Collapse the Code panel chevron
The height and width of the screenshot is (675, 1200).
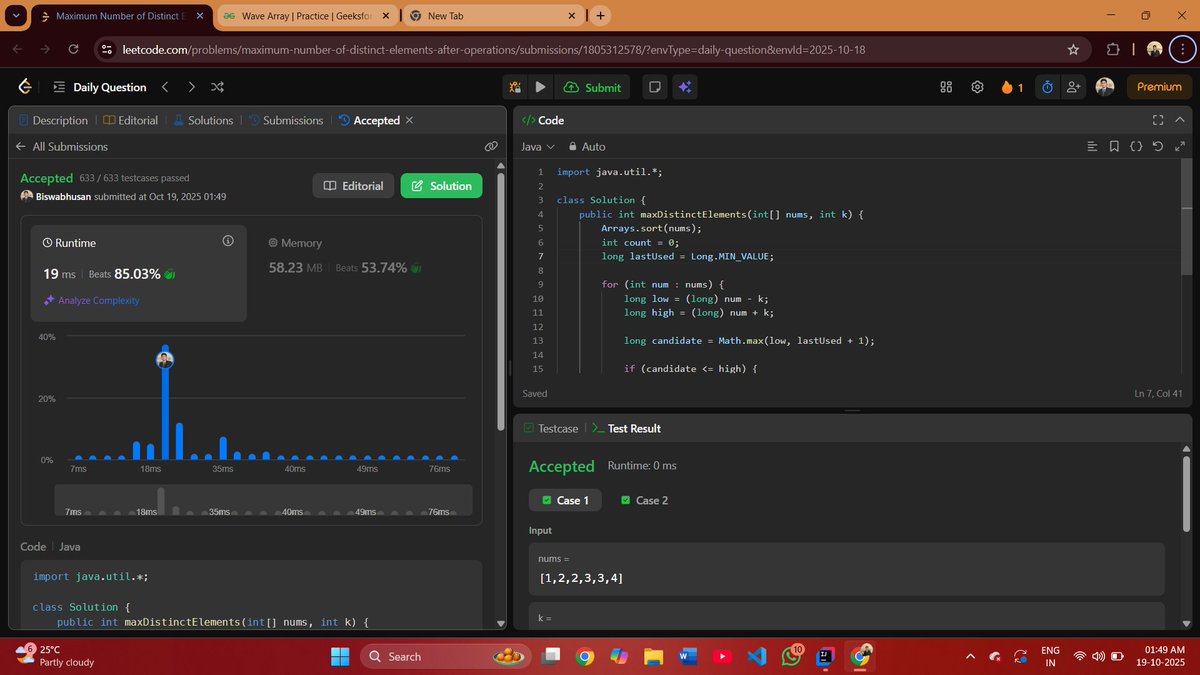pos(1180,120)
